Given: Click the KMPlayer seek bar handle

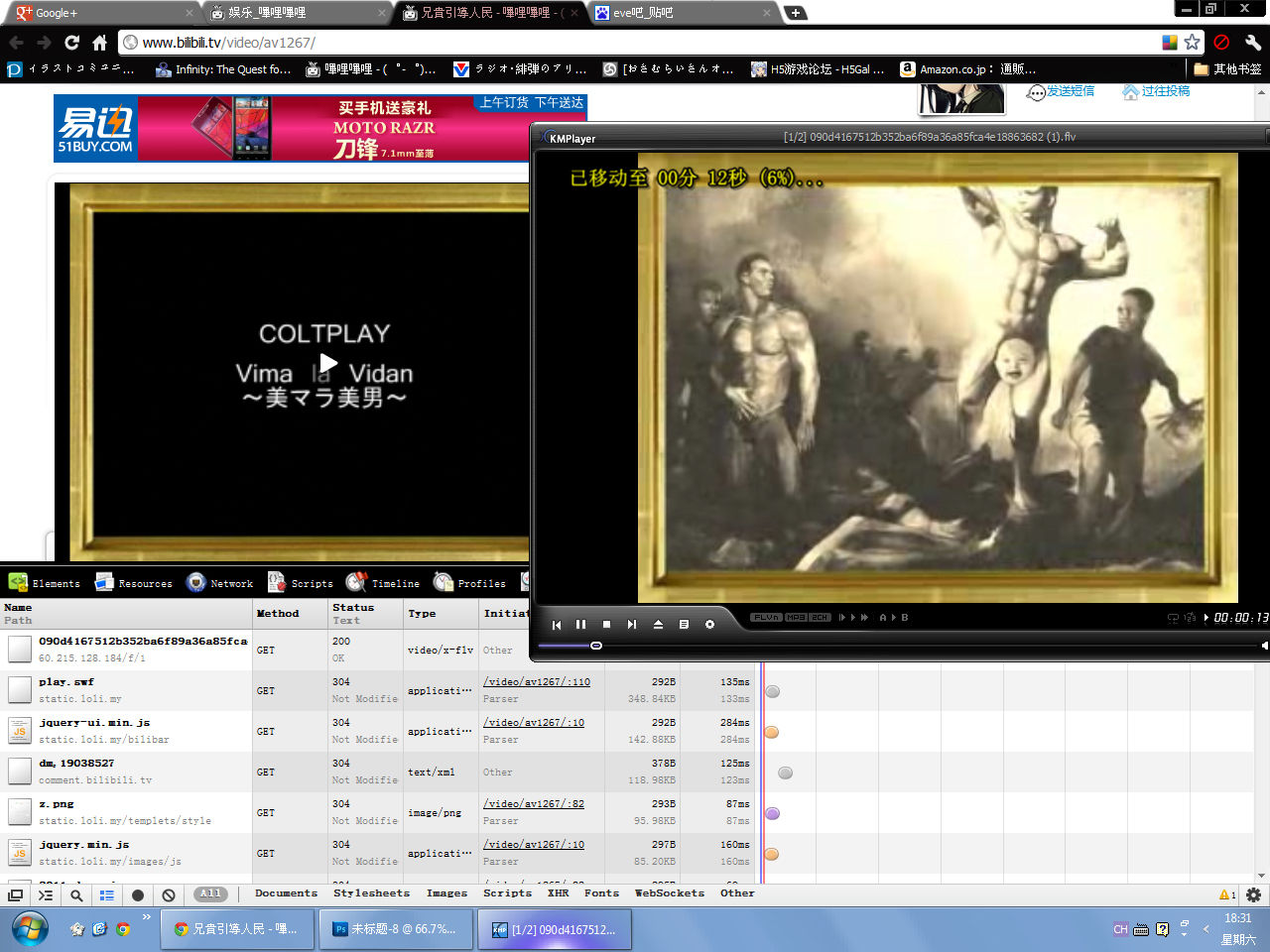Looking at the screenshot, I should click(x=596, y=646).
